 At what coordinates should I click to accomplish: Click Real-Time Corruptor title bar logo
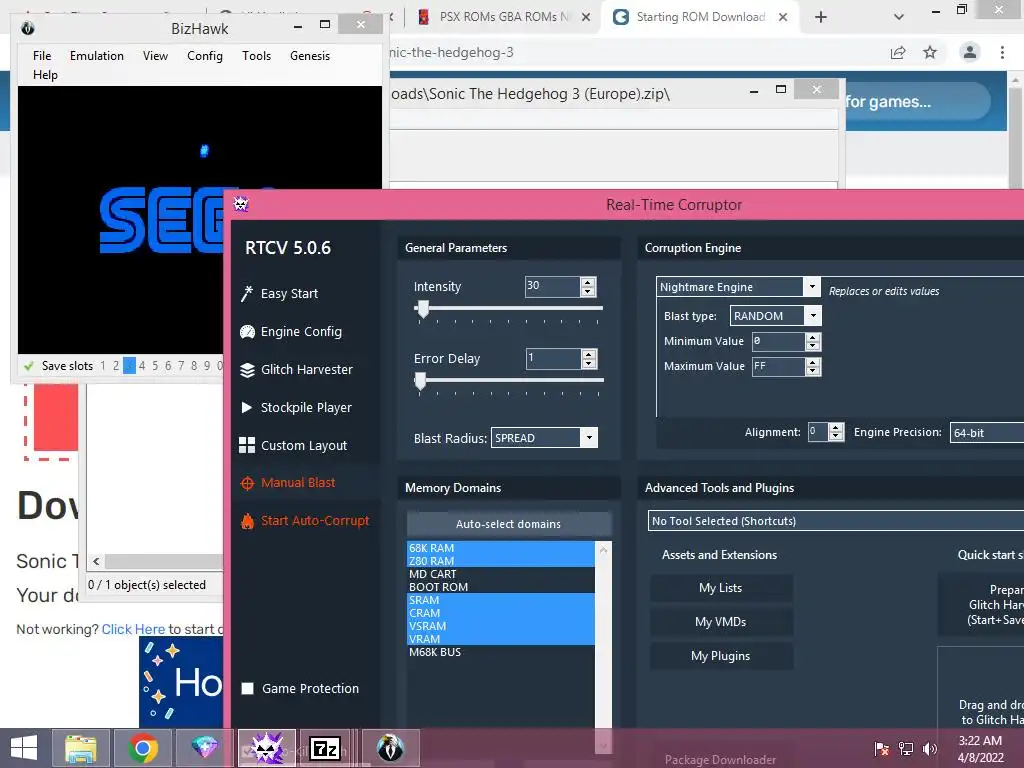(241, 204)
